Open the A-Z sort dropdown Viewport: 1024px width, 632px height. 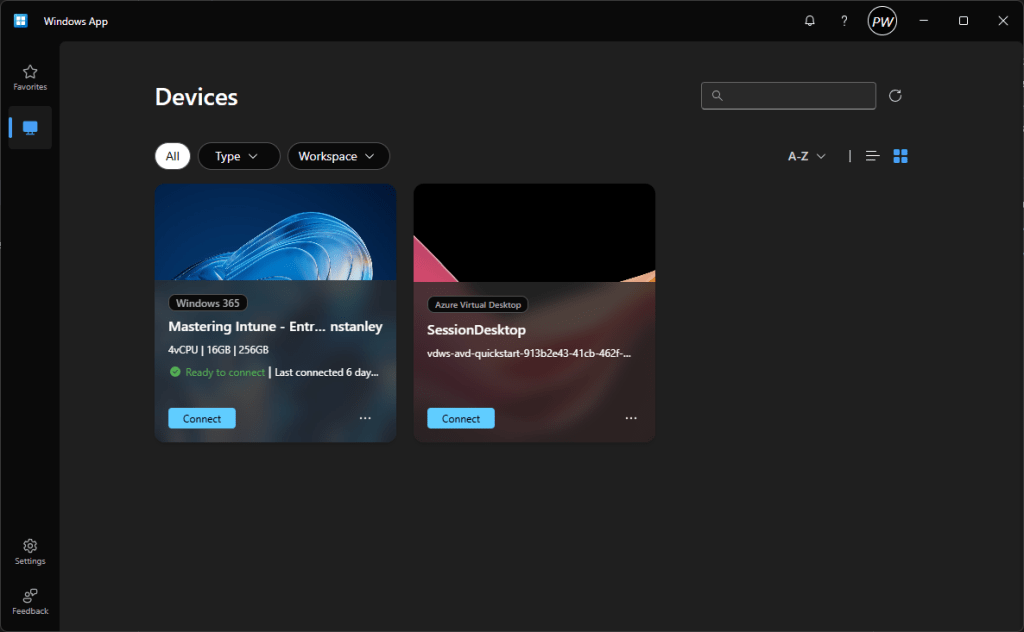807,156
